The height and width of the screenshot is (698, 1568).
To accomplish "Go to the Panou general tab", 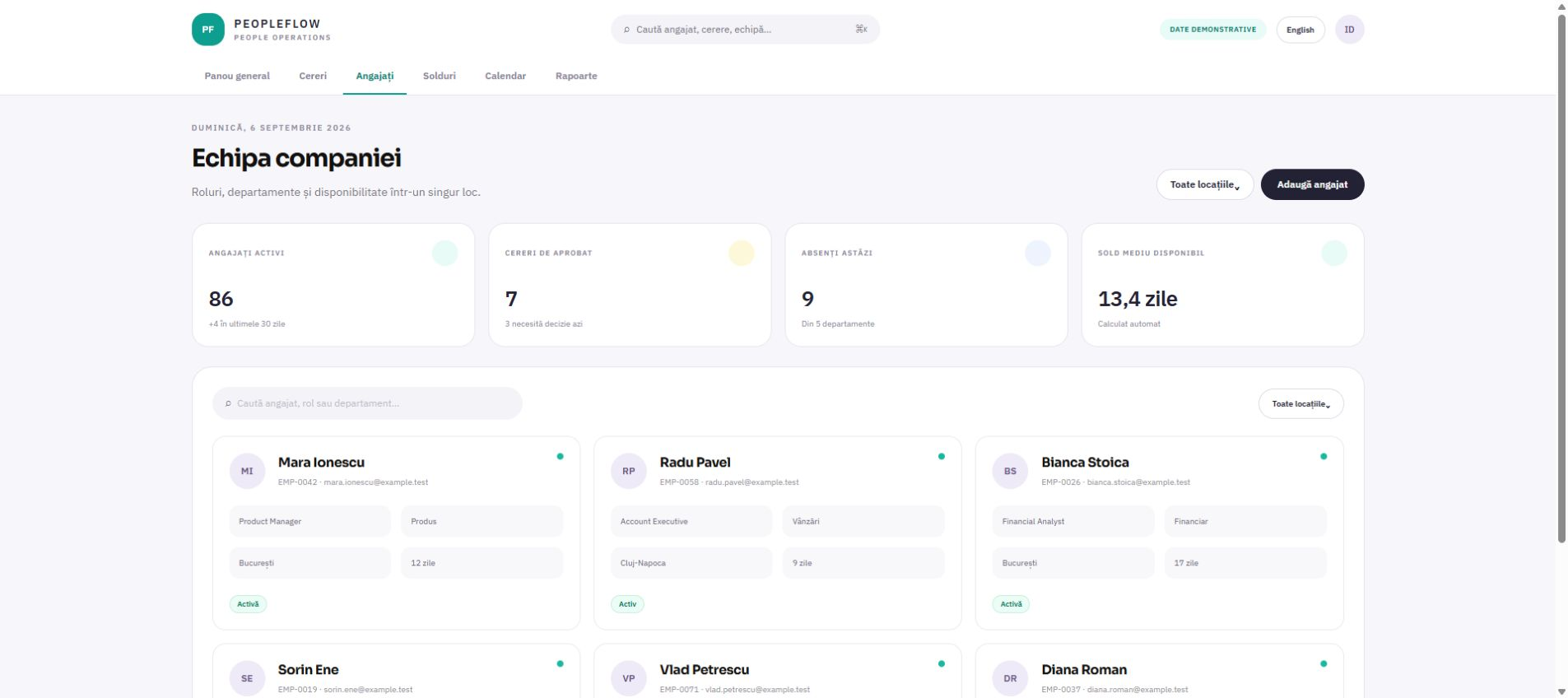I will point(237,76).
